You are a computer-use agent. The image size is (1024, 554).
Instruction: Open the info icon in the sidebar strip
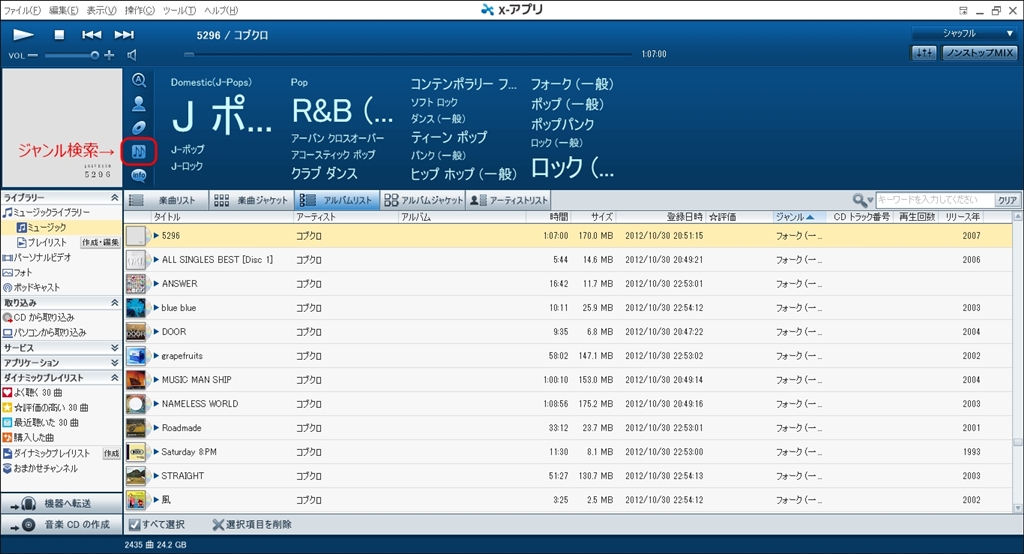tap(139, 176)
